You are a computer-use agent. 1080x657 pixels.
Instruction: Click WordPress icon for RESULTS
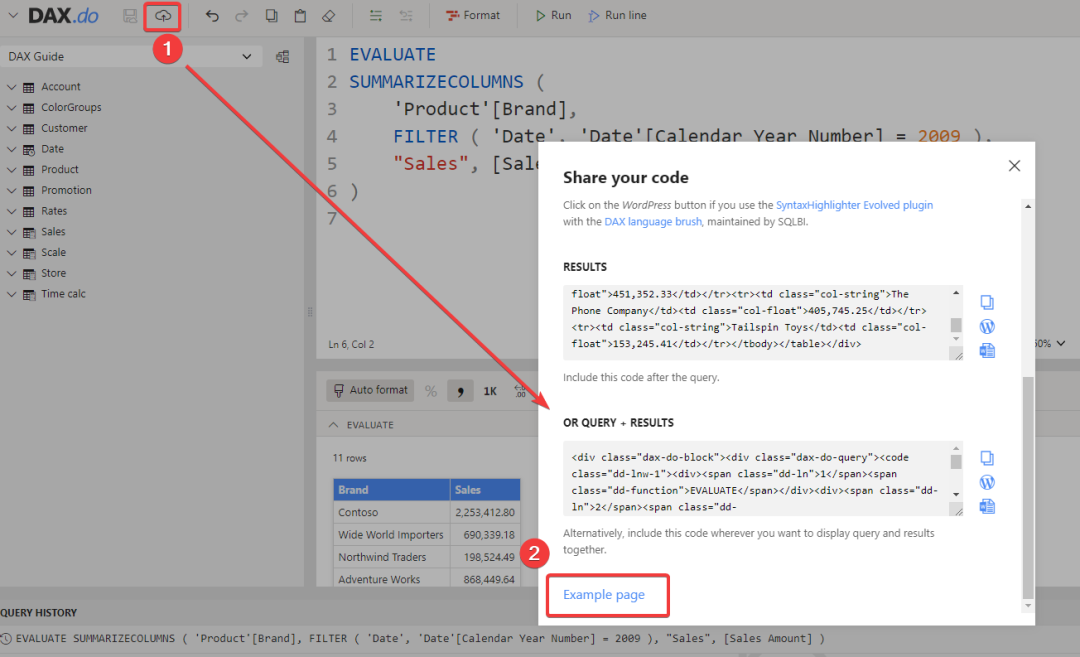(x=987, y=326)
